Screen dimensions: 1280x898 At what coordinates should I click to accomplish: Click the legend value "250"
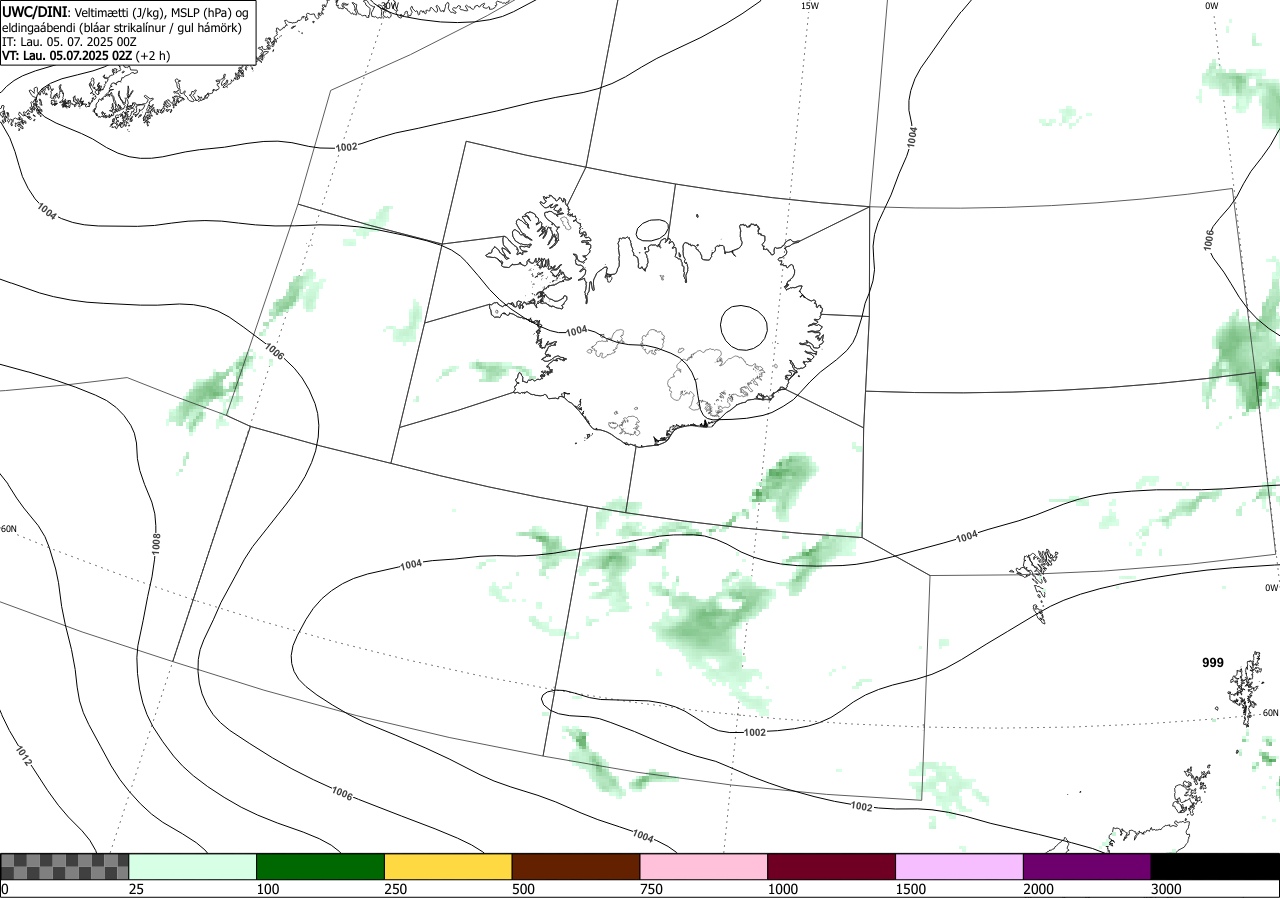click(396, 889)
